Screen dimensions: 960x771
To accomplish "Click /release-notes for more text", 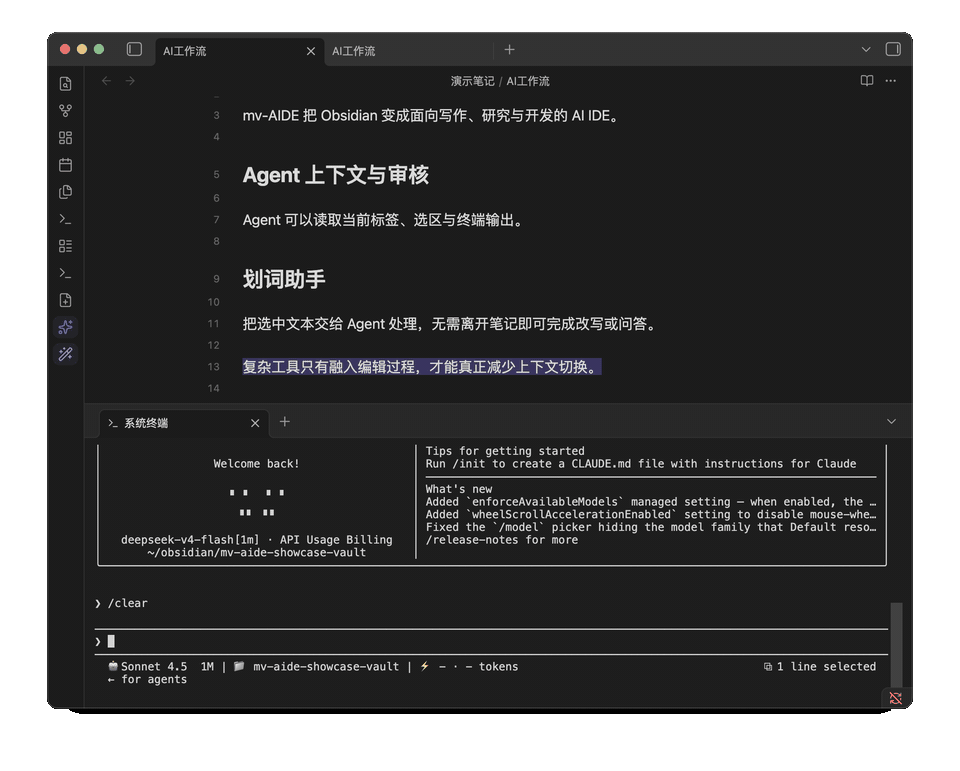I will [502, 540].
